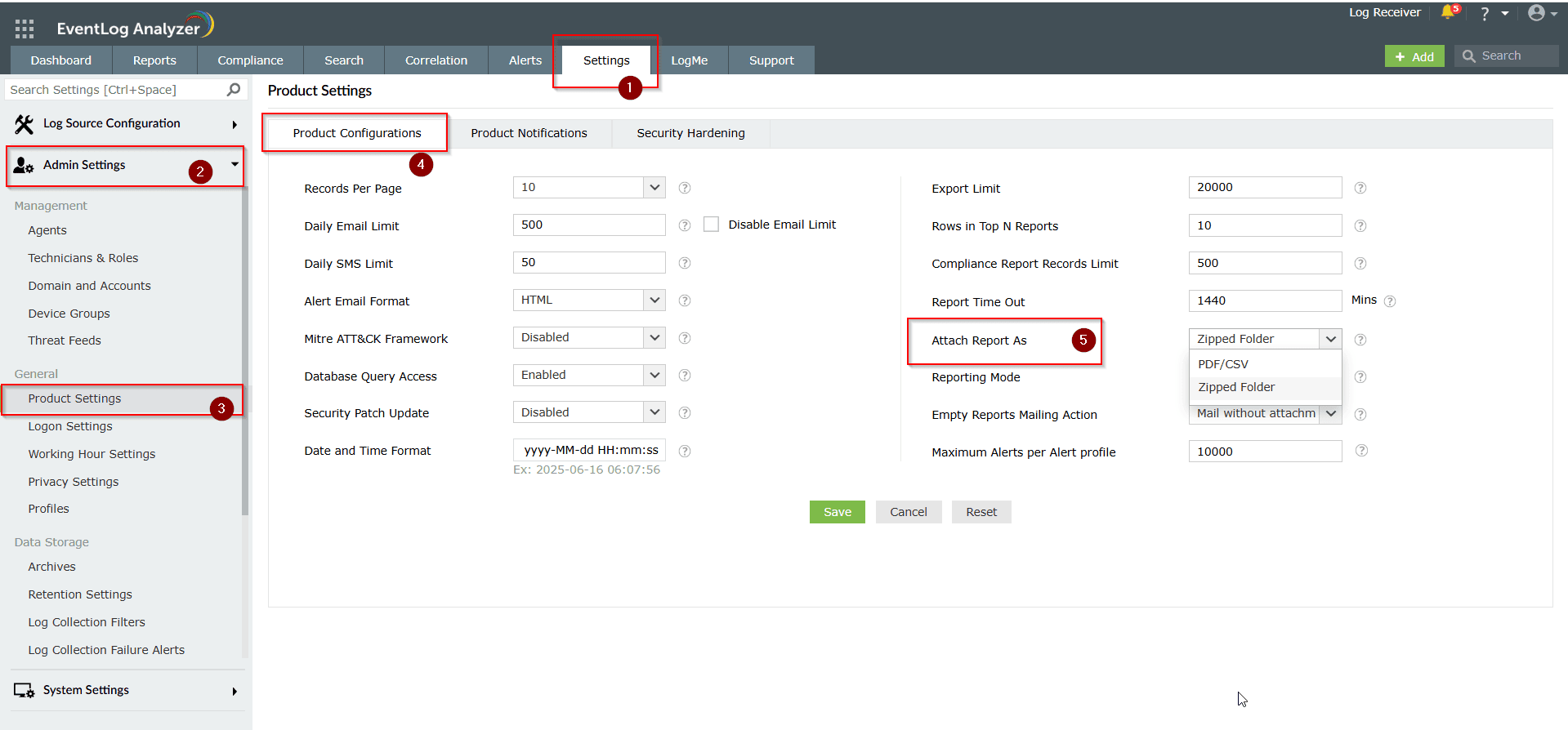The image size is (1568, 730).
Task: Click the Log Source Configuration tools icon
Action: coord(25,124)
